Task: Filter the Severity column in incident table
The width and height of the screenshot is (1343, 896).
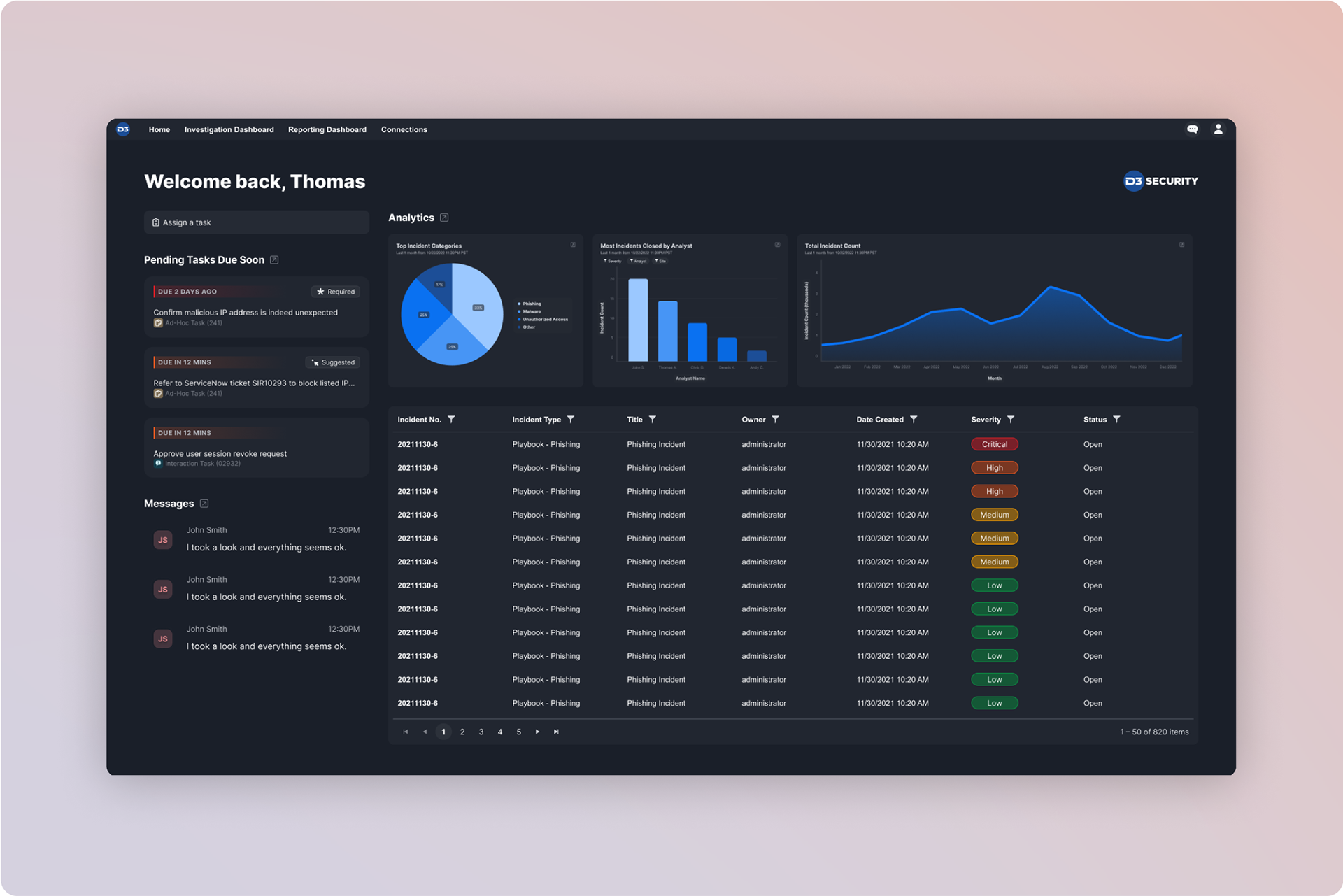Action: (1011, 420)
